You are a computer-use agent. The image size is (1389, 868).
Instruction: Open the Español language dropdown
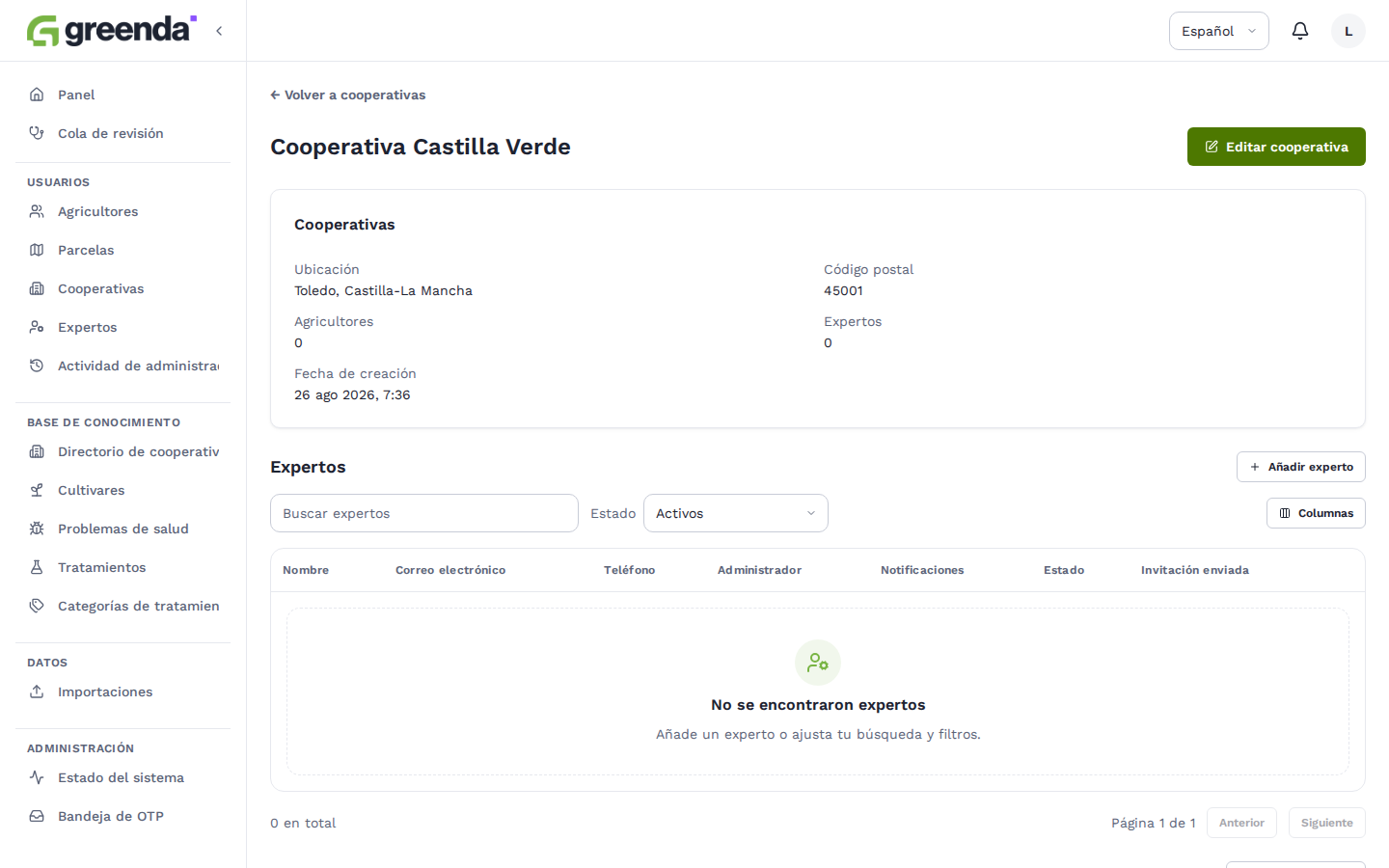pos(1219,31)
